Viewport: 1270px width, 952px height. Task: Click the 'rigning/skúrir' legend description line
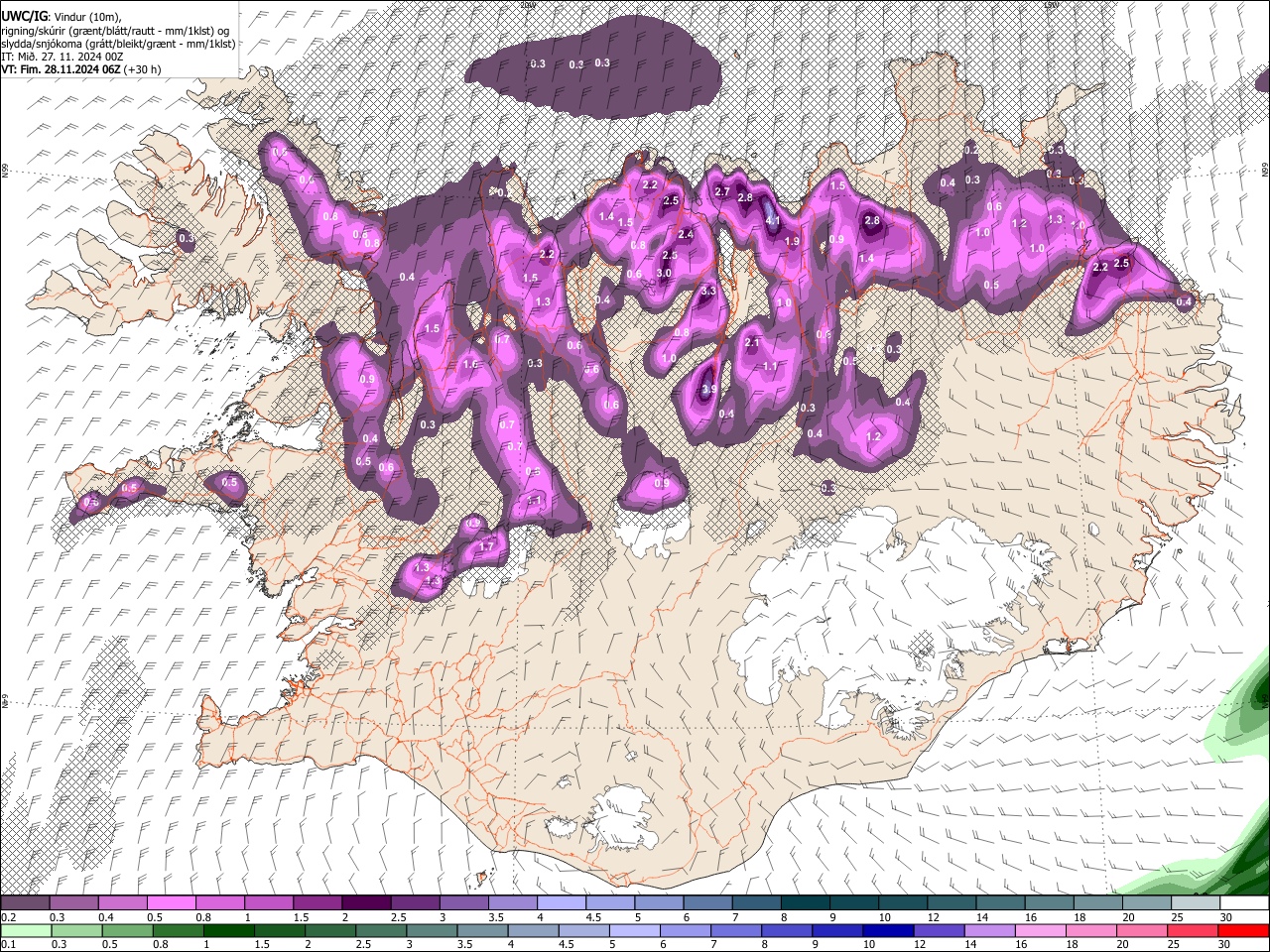point(115,32)
